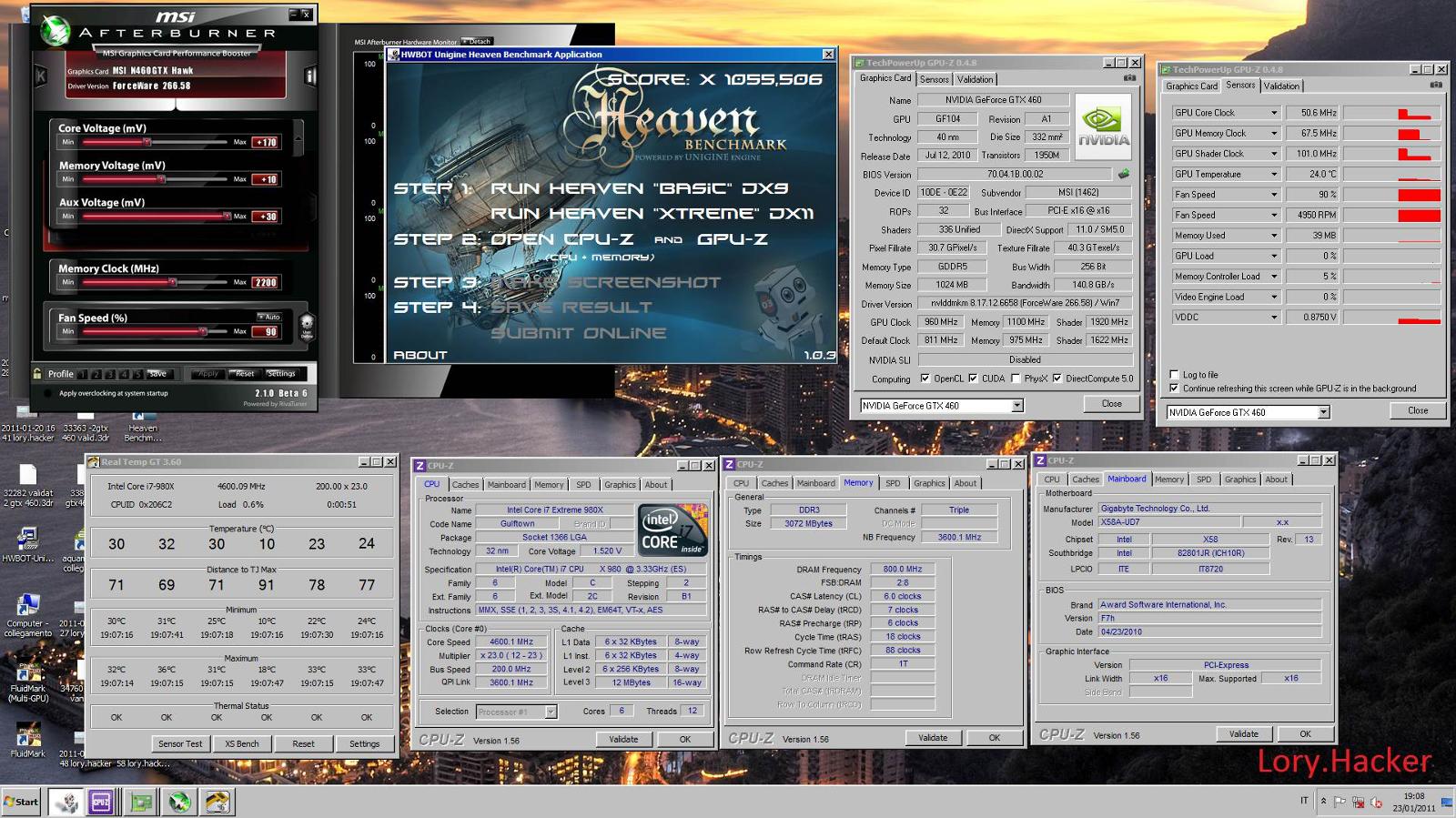Screen dimensions: 1456x818
Task: Click the NVIDIA logo in GPU-Z
Action: tap(1103, 125)
